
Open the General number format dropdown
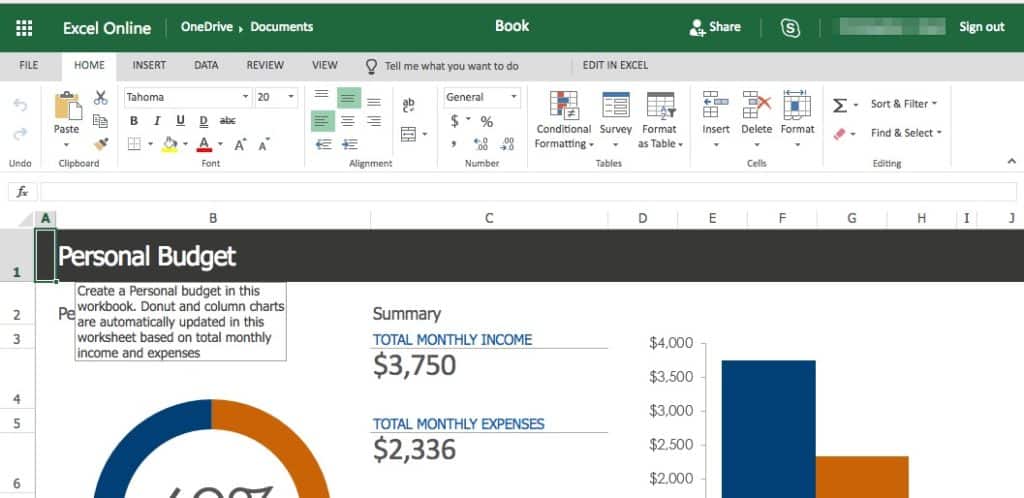[x=513, y=97]
